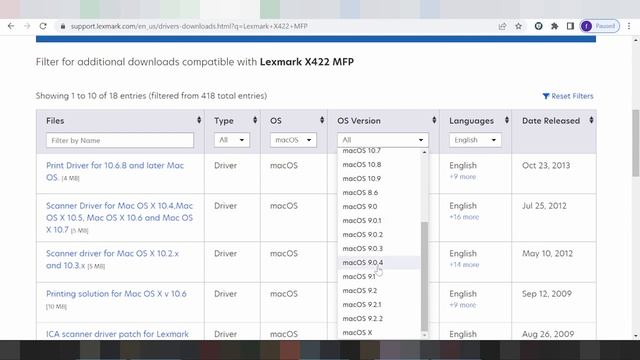Screen dimensions: 640x360
Task: Click the dropdown list scroll-down arrow
Action: pyautogui.click(x=424, y=335)
